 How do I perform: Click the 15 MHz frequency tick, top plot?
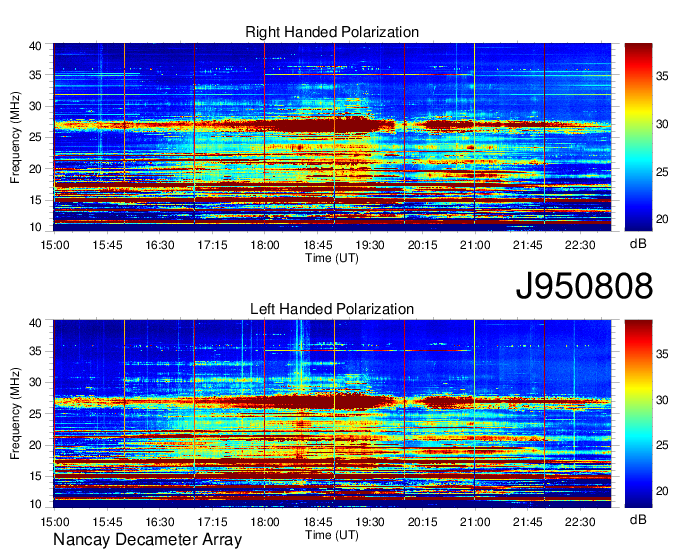tap(35, 200)
